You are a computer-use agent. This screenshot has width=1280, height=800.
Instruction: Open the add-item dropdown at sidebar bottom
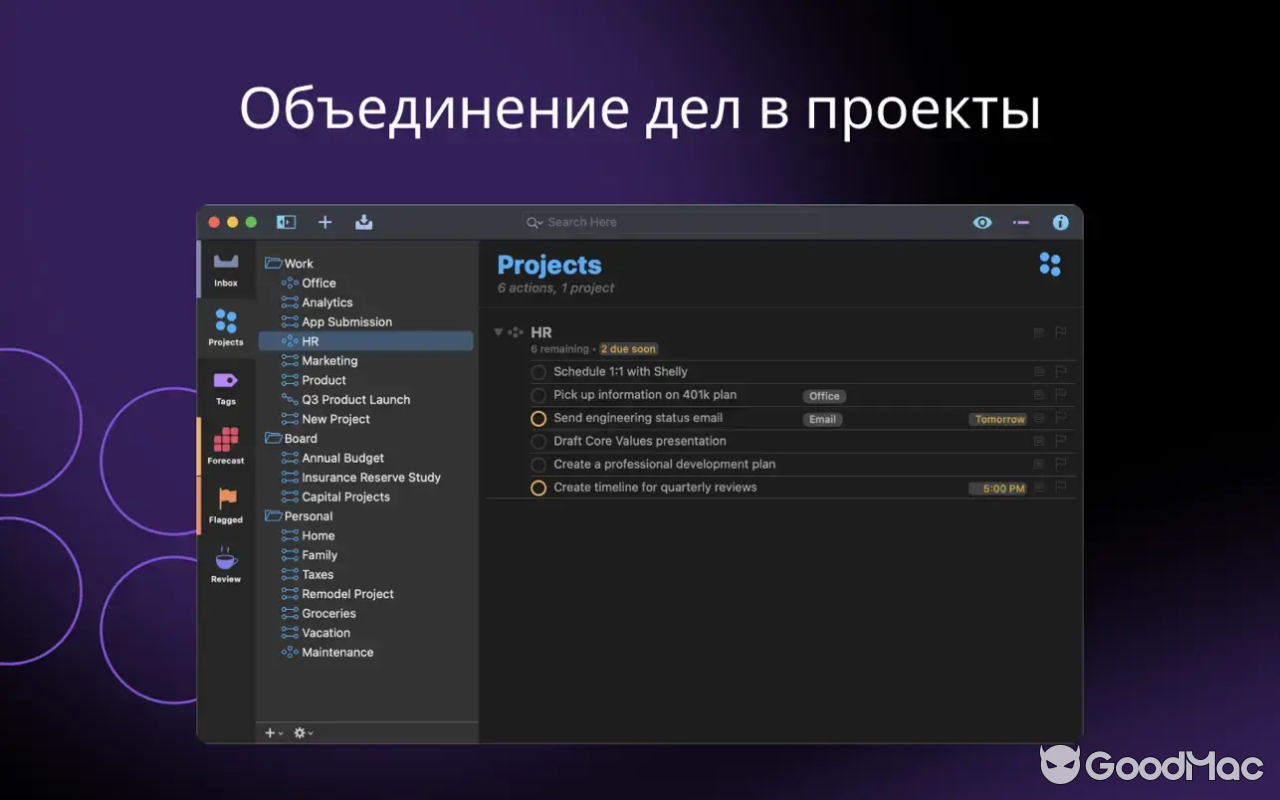coord(270,733)
